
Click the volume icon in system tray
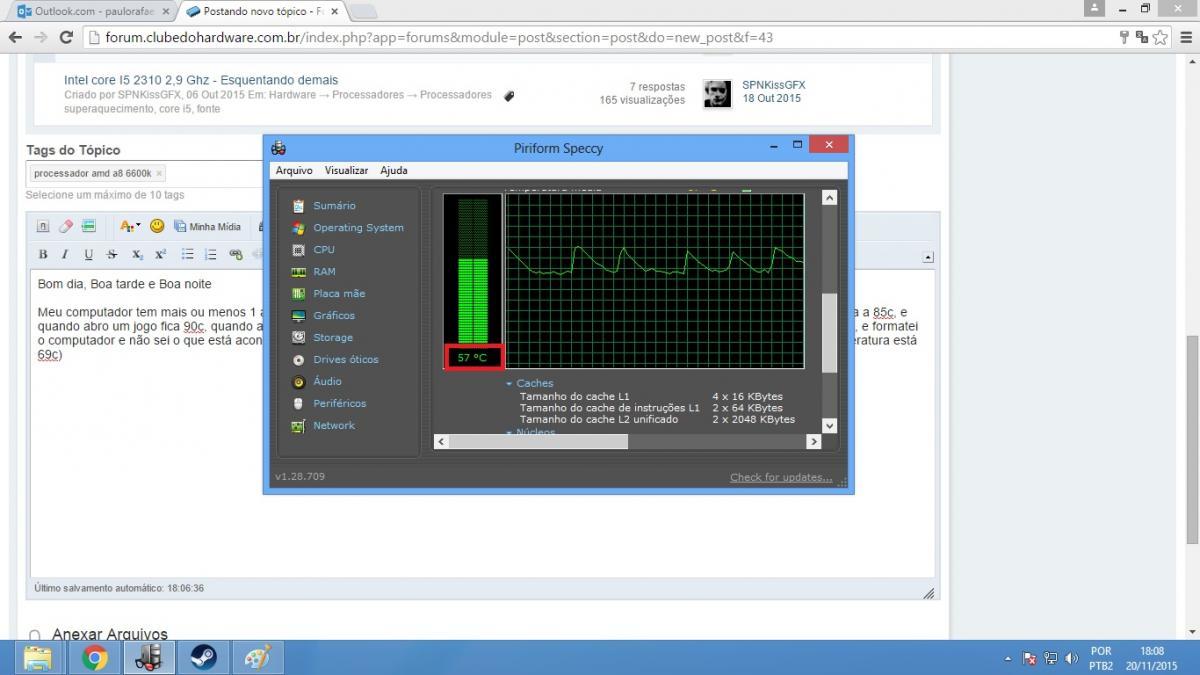point(1072,658)
